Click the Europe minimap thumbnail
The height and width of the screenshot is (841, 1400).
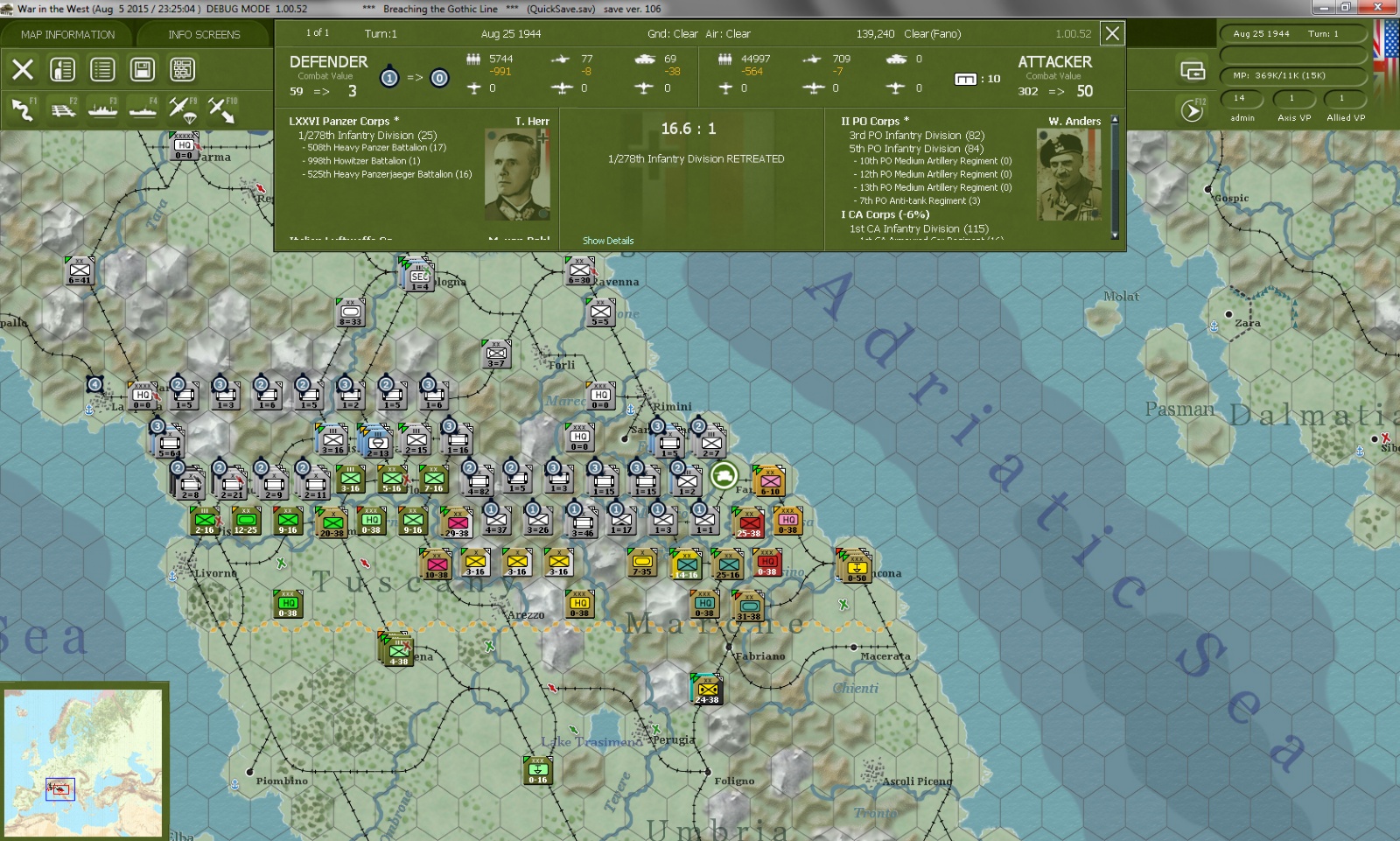tap(84, 761)
